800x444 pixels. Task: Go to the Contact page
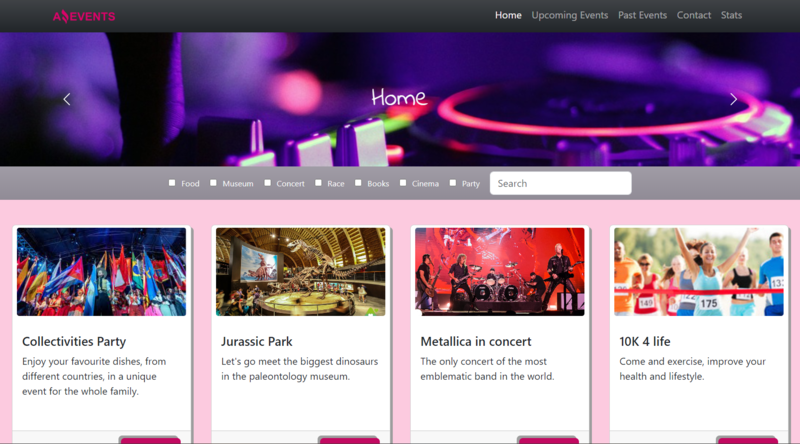coord(694,15)
